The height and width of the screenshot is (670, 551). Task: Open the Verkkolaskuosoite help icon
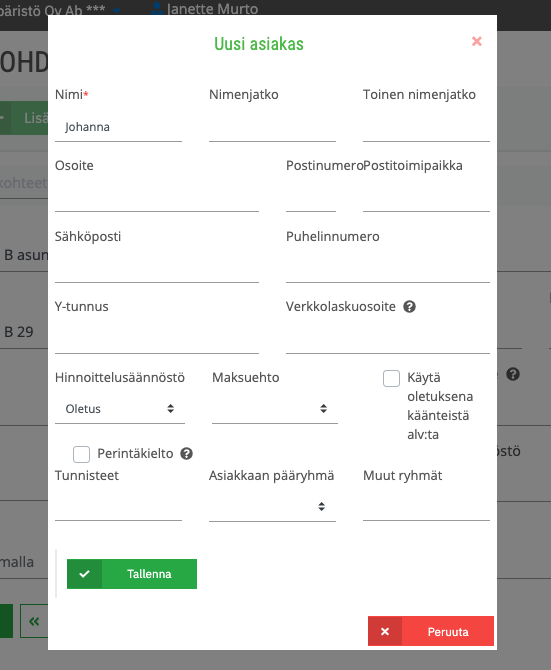(x=409, y=307)
